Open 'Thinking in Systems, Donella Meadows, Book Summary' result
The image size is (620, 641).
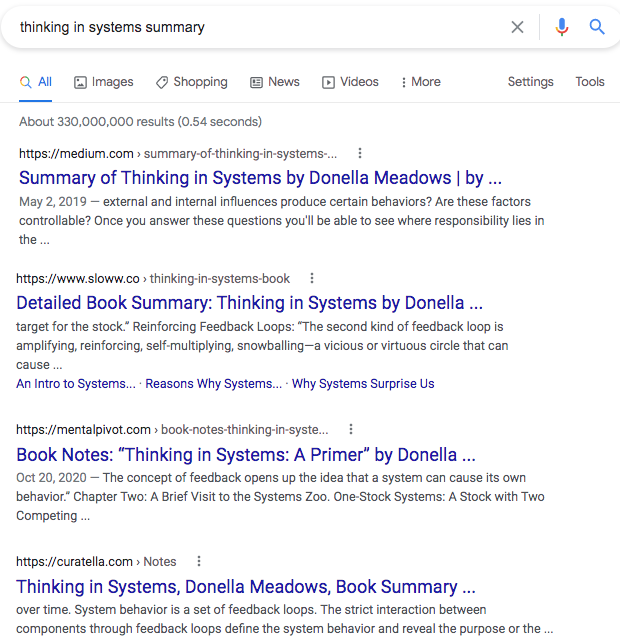[246, 587]
